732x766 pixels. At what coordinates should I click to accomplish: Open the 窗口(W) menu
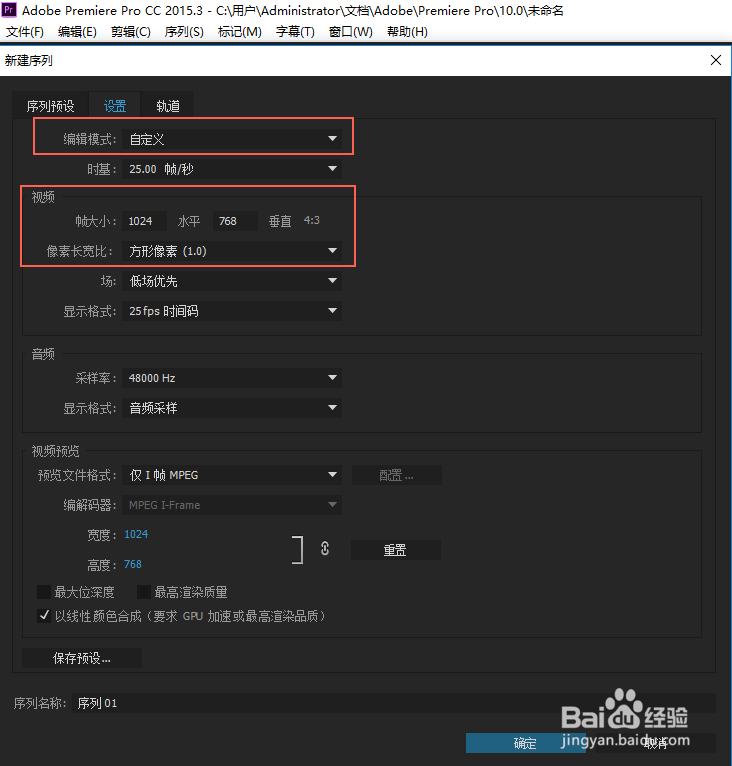350,32
